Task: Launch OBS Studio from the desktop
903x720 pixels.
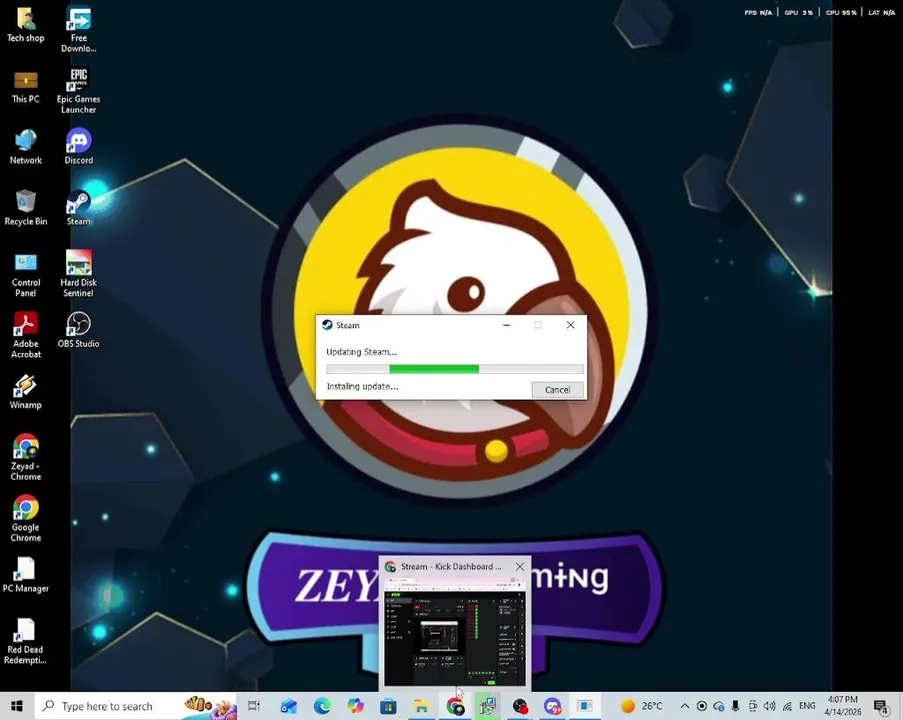Action: click(79, 330)
